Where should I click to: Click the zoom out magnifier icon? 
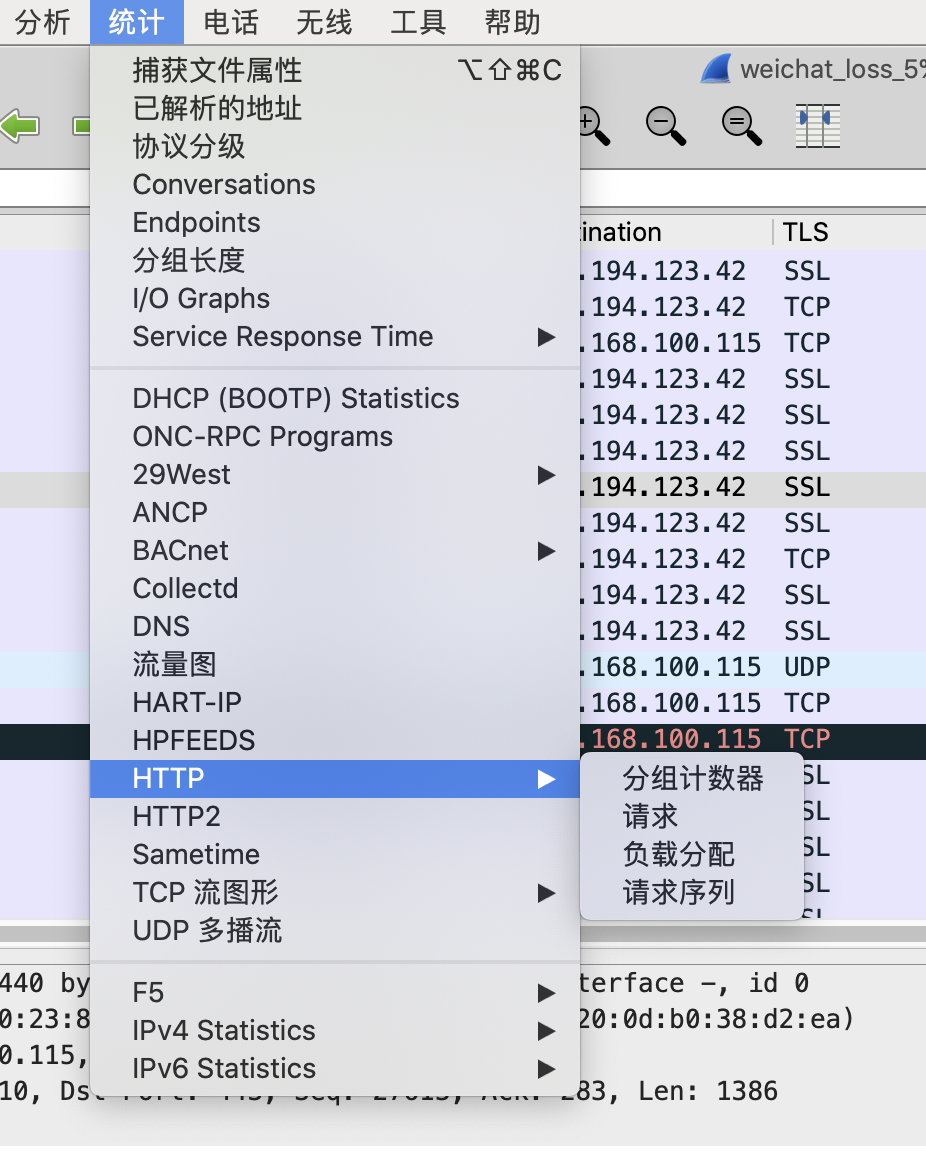[665, 126]
